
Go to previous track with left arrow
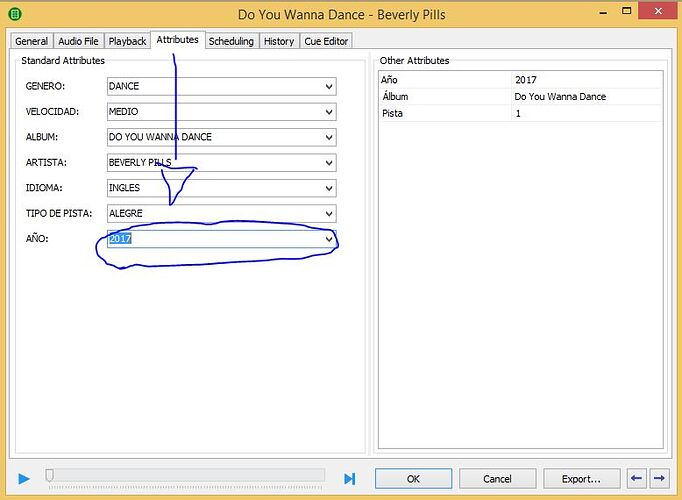637,478
